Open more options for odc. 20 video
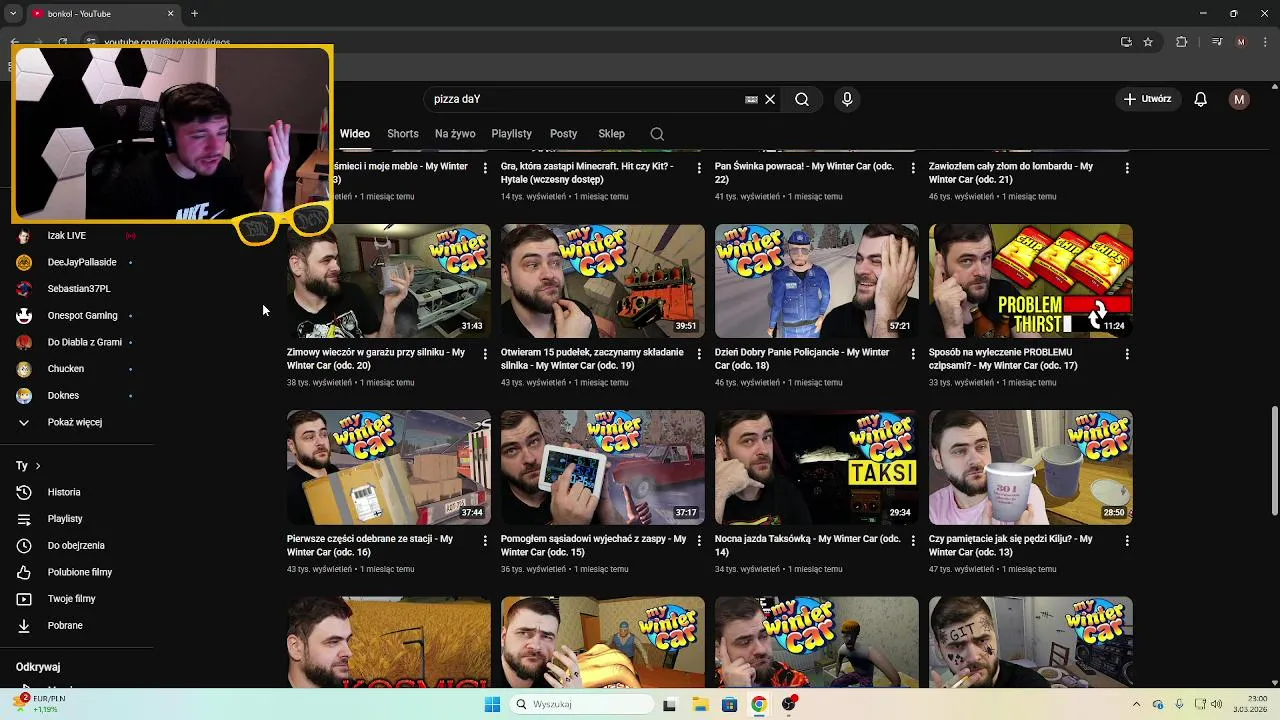The height and width of the screenshot is (720, 1280). click(x=485, y=354)
